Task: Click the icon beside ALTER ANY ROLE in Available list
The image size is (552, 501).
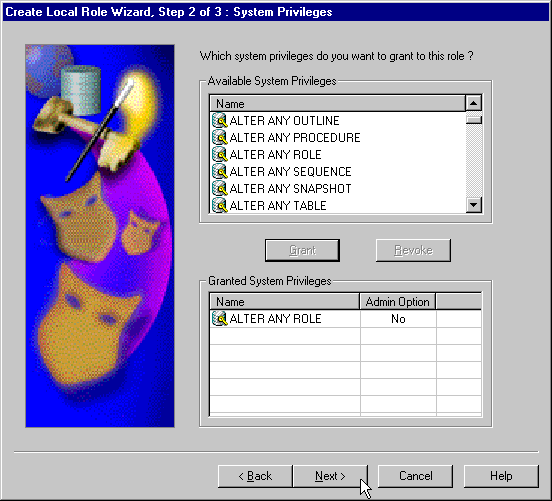Action: pos(220,154)
